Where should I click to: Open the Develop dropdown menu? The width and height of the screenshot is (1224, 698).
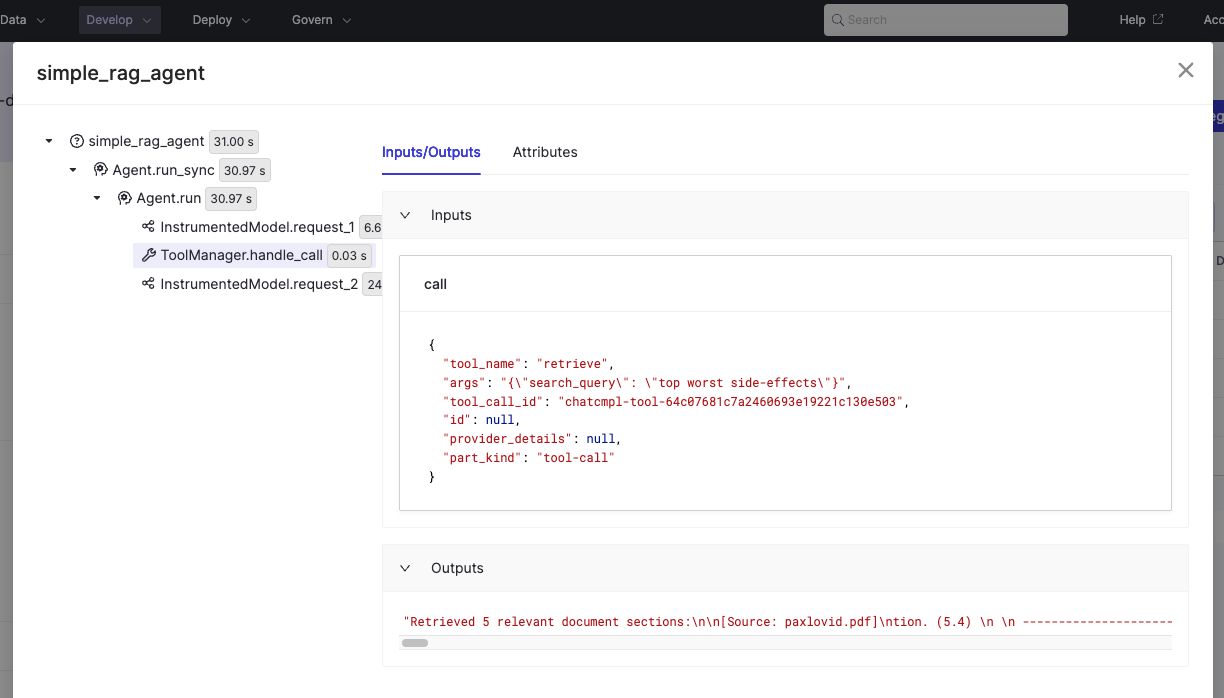(119, 20)
